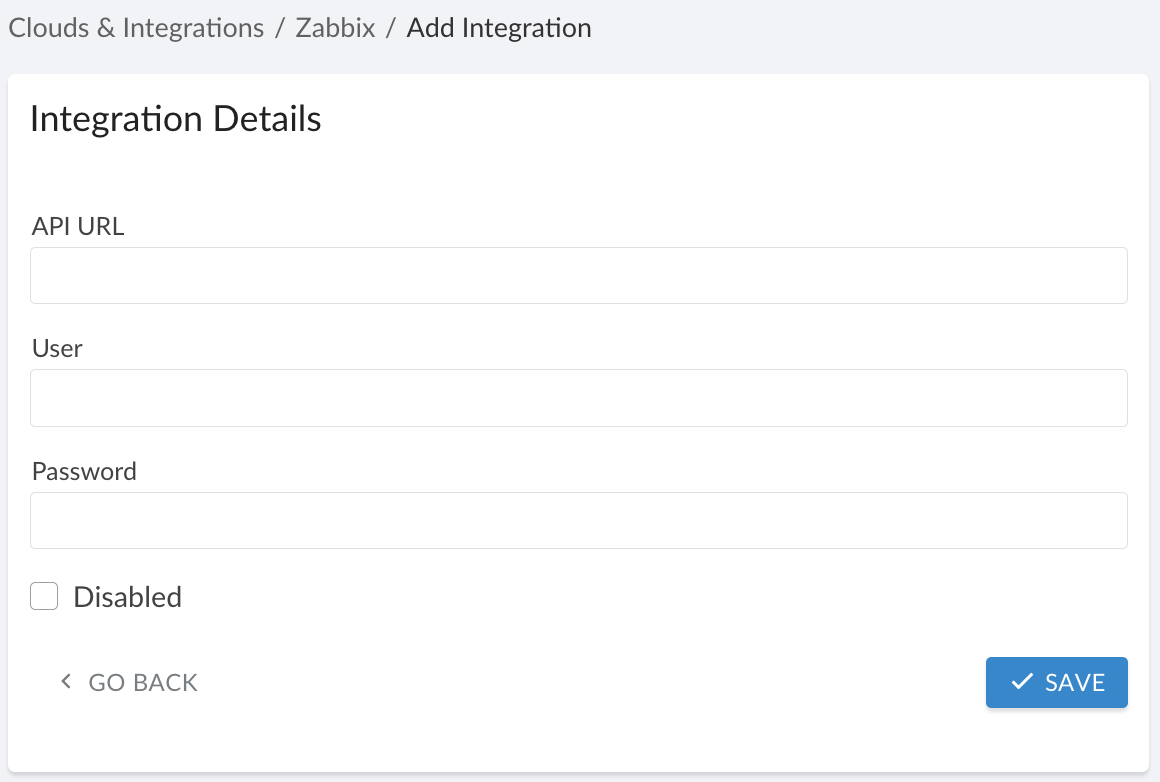This screenshot has height=782, width=1160.
Task: Open the Clouds & Integrations breadcrumb link
Action: tap(136, 27)
